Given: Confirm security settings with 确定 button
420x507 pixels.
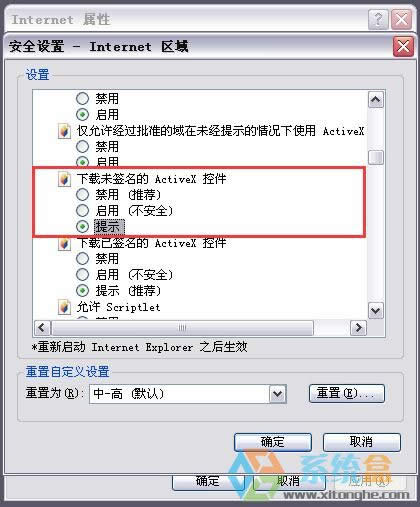Looking at the screenshot, I should [x=273, y=442].
